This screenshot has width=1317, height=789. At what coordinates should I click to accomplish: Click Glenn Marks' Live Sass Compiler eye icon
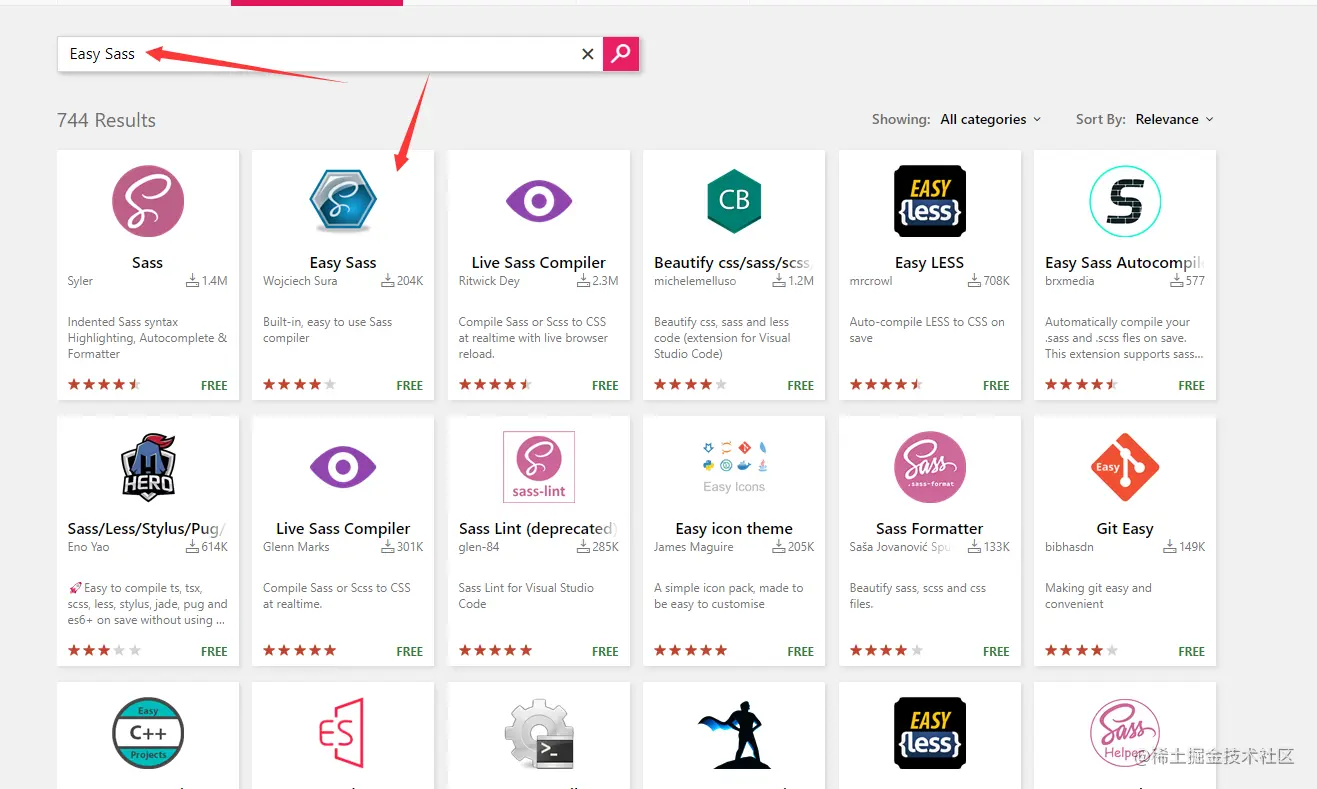pyautogui.click(x=343, y=467)
